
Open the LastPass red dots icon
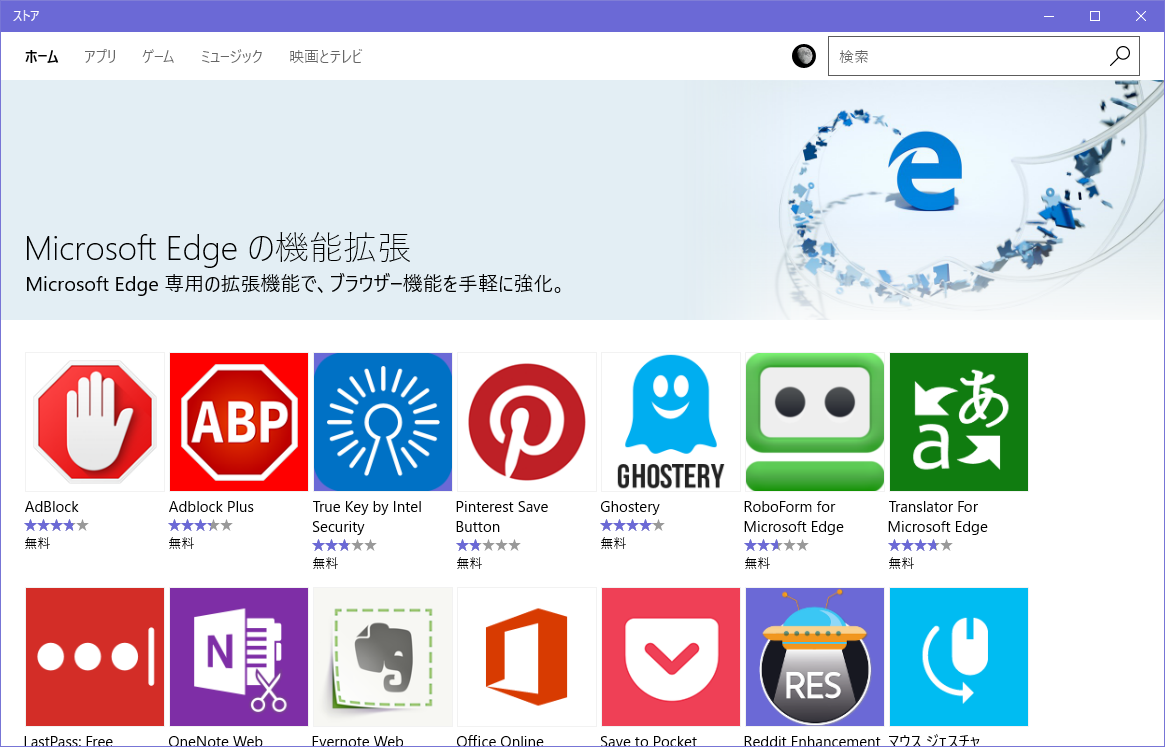(95, 657)
